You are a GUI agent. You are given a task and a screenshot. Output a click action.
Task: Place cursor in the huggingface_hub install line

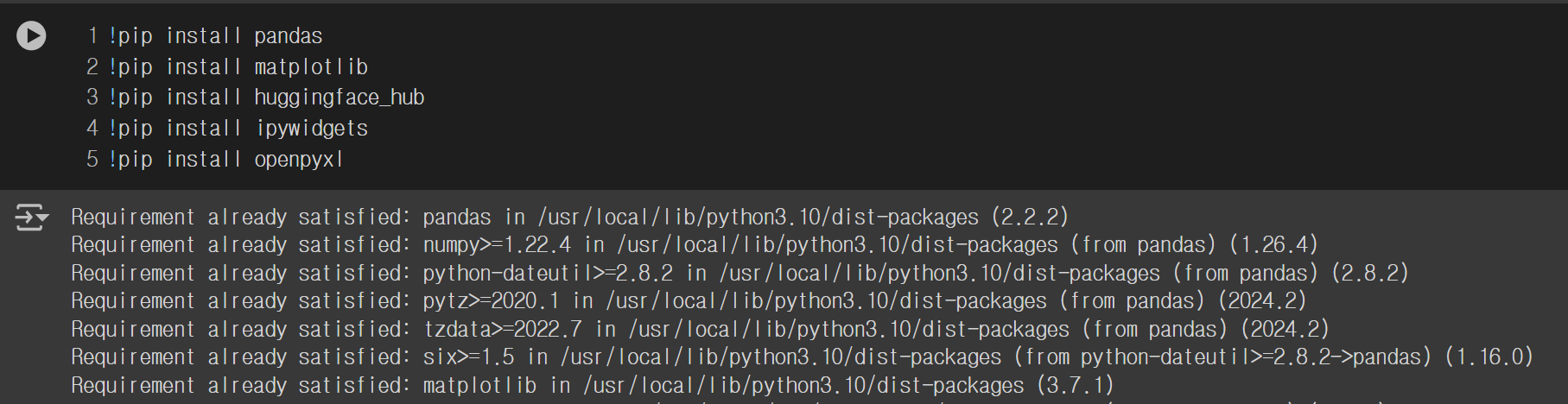(266, 98)
